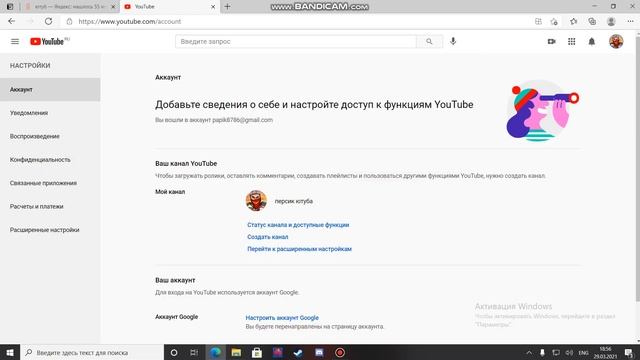Open browser collections icon
This screenshot has width=640, height=360.
click(592, 21)
